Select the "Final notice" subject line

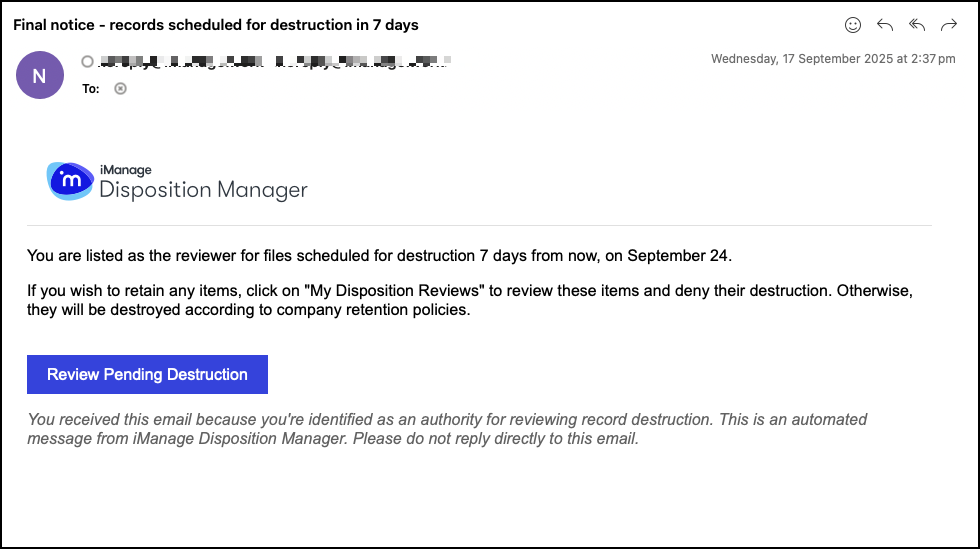(x=216, y=24)
